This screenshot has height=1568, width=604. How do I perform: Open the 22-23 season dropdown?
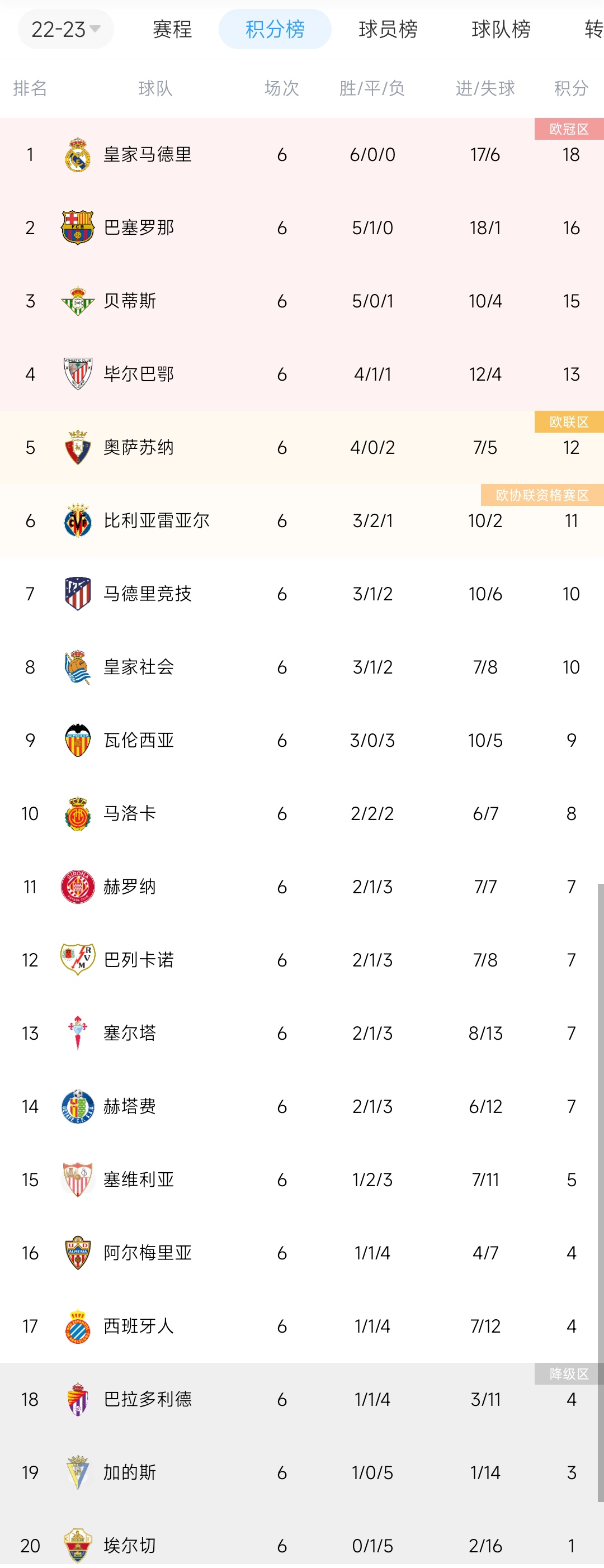pyautogui.click(x=66, y=29)
